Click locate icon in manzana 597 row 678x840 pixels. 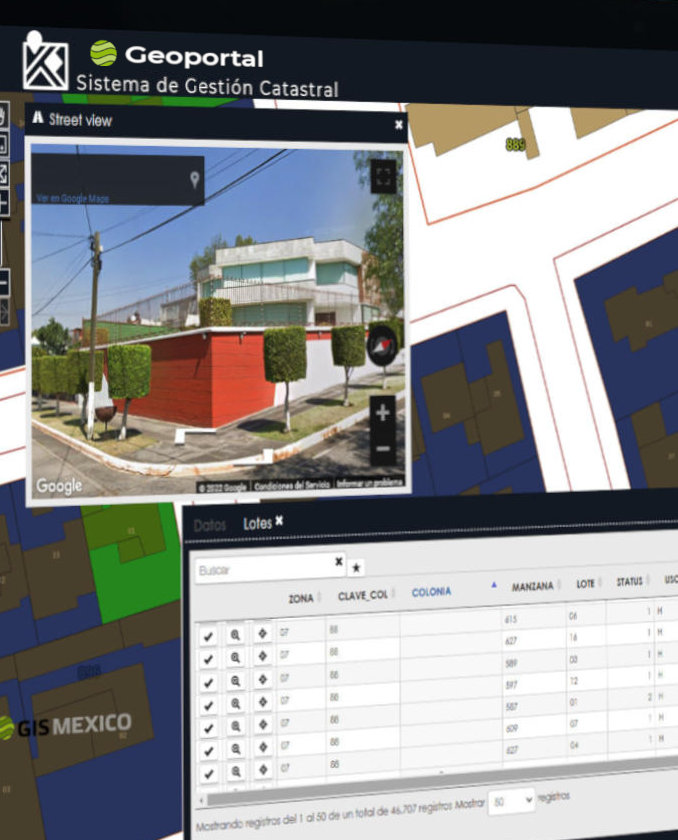[x=262, y=701]
